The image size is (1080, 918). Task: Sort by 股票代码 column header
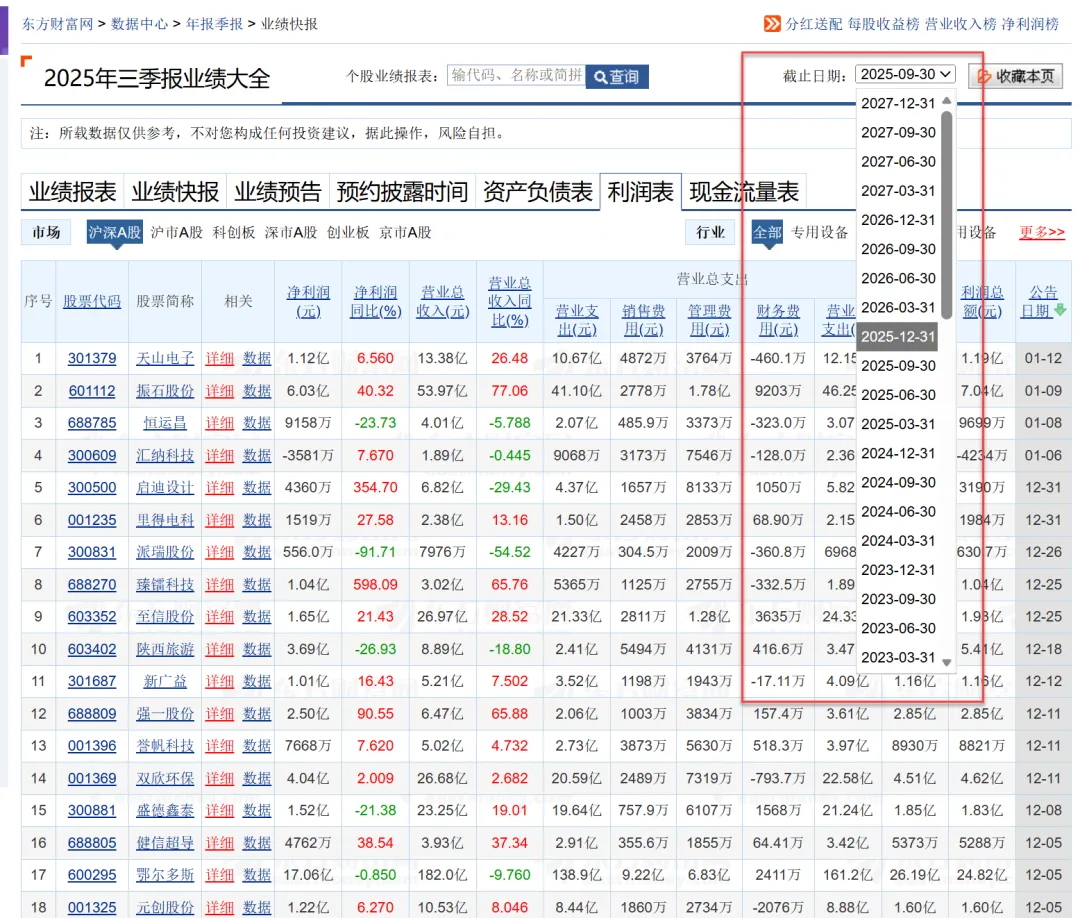click(92, 302)
